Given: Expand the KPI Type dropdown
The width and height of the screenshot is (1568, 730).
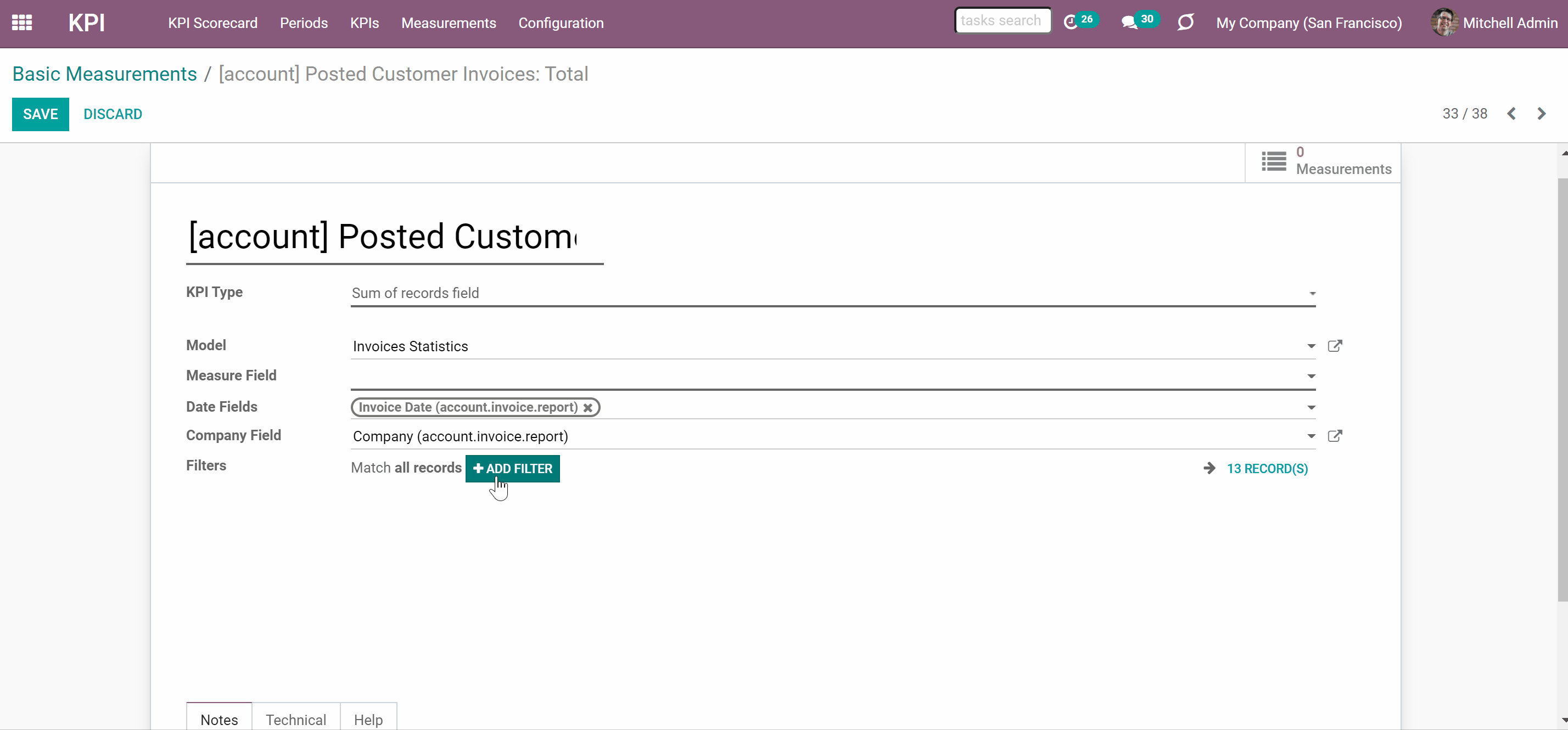Looking at the screenshot, I should click(x=1312, y=294).
